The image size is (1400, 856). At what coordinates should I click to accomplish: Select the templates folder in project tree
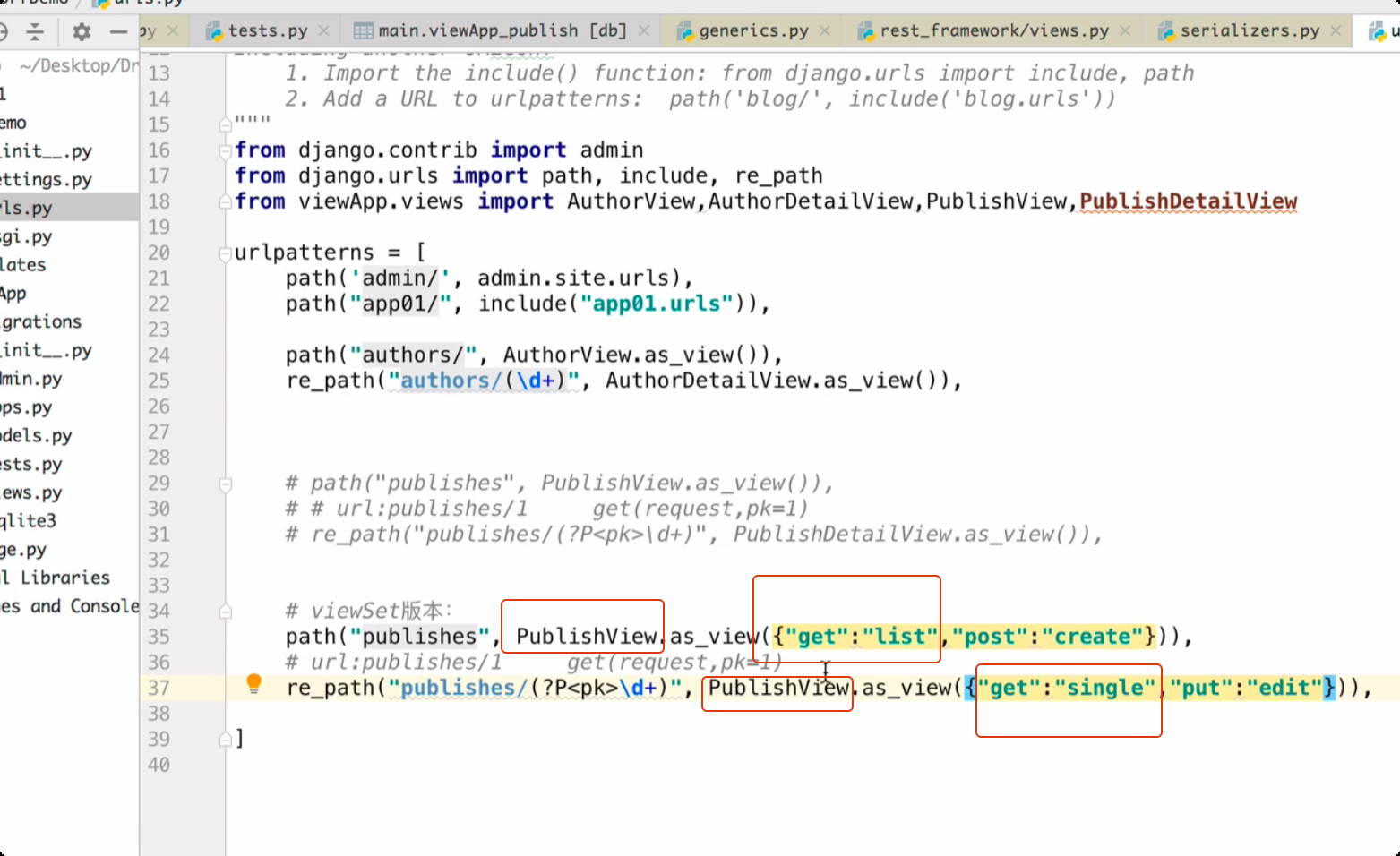(x=23, y=265)
